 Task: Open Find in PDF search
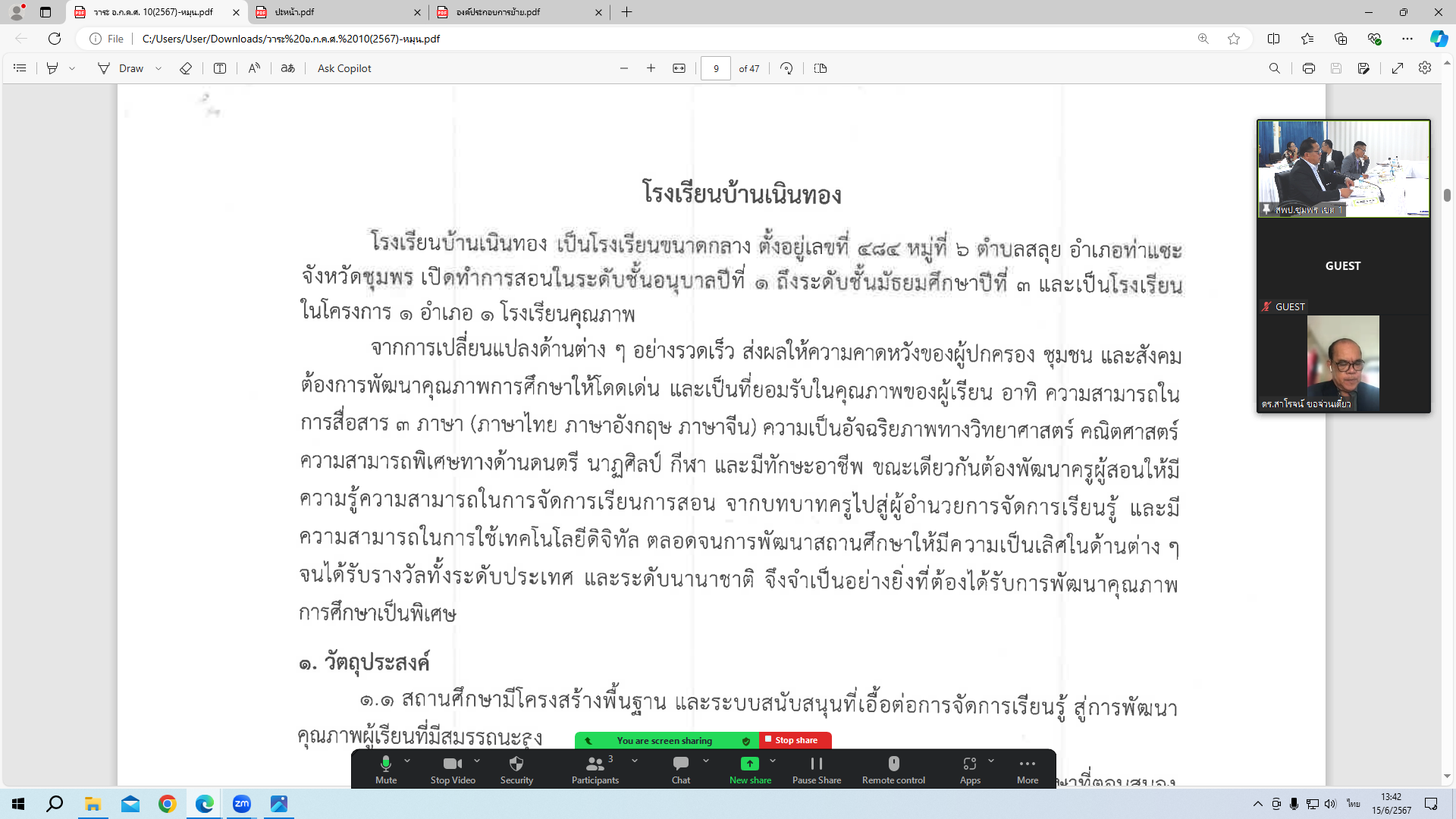pyautogui.click(x=1274, y=68)
